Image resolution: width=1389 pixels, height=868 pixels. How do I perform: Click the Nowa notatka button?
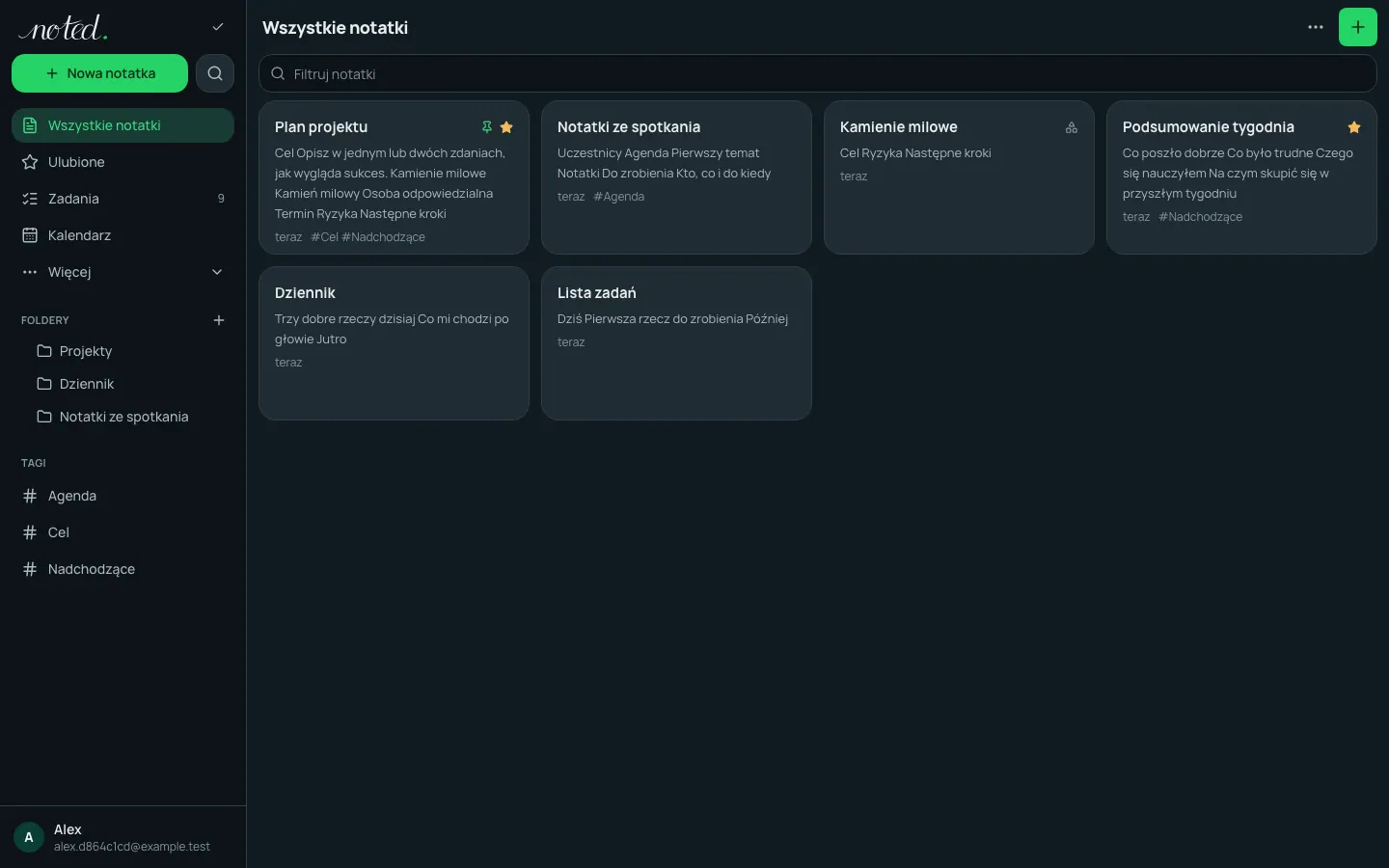coord(99,73)
